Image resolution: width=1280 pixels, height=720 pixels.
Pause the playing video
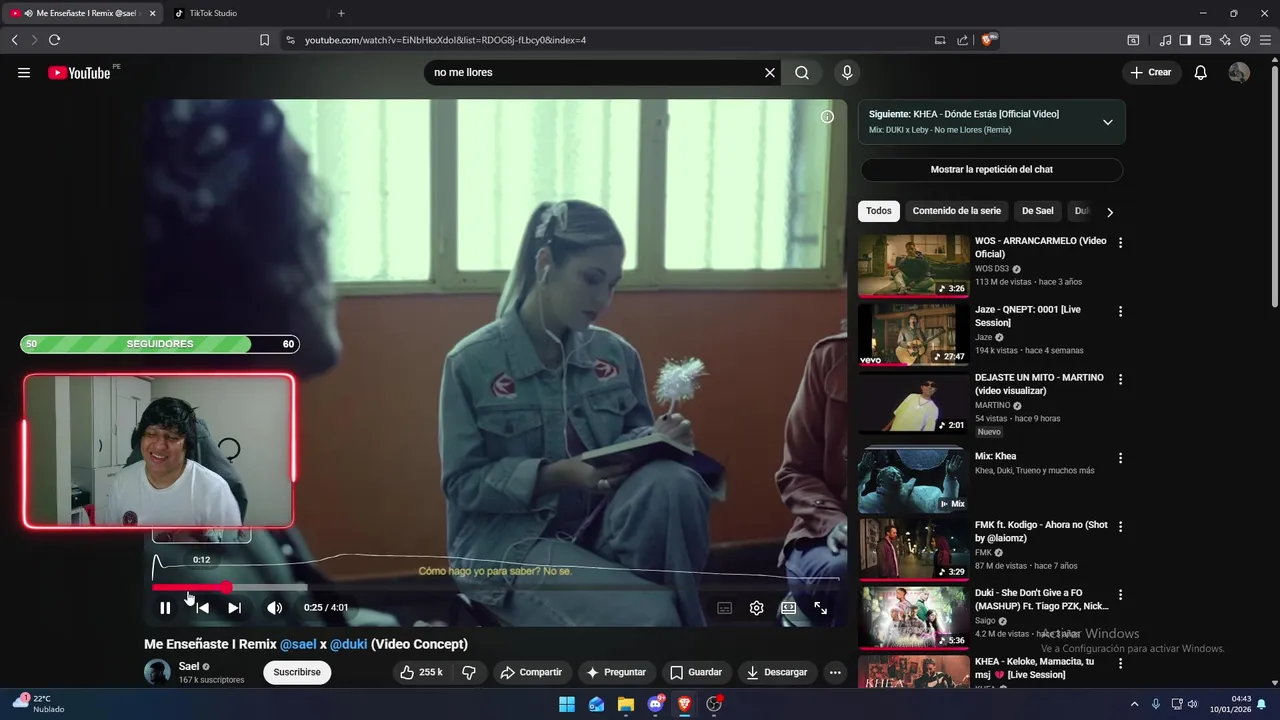pos(165,607)
